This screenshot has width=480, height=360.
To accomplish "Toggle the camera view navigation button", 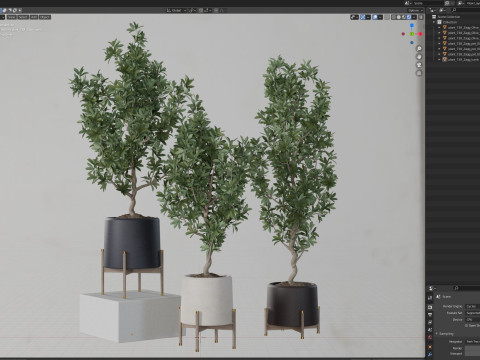I will pyautogui.click(x=419, y=65).
